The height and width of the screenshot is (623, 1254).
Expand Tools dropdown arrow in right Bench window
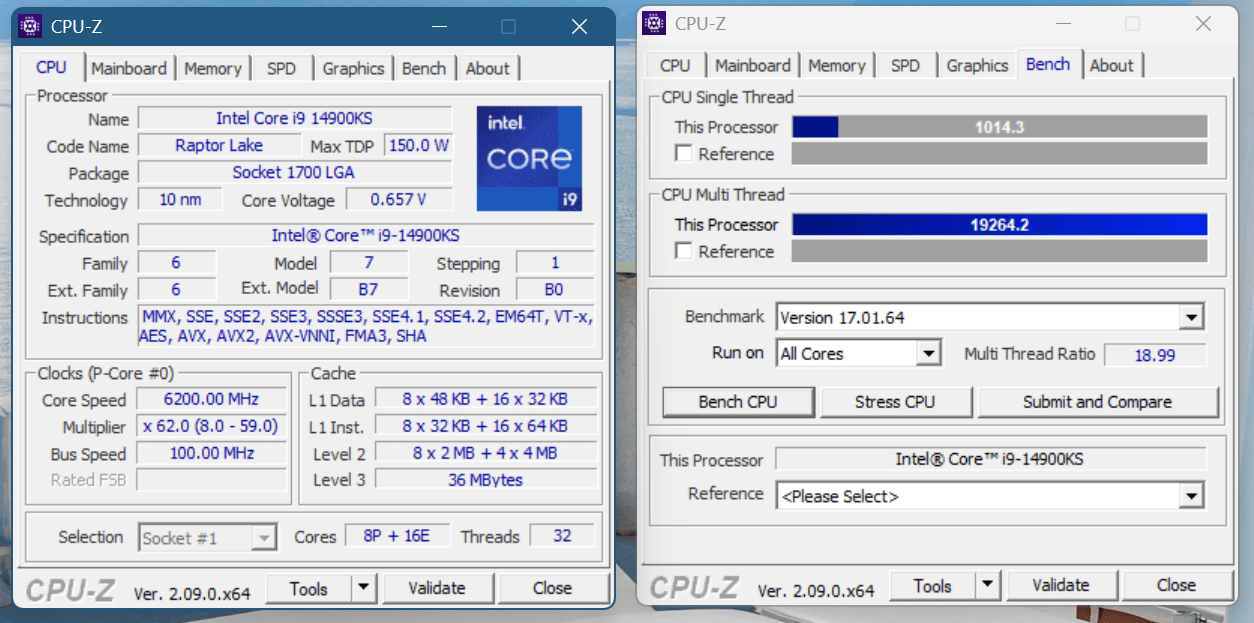click(987, 585)
